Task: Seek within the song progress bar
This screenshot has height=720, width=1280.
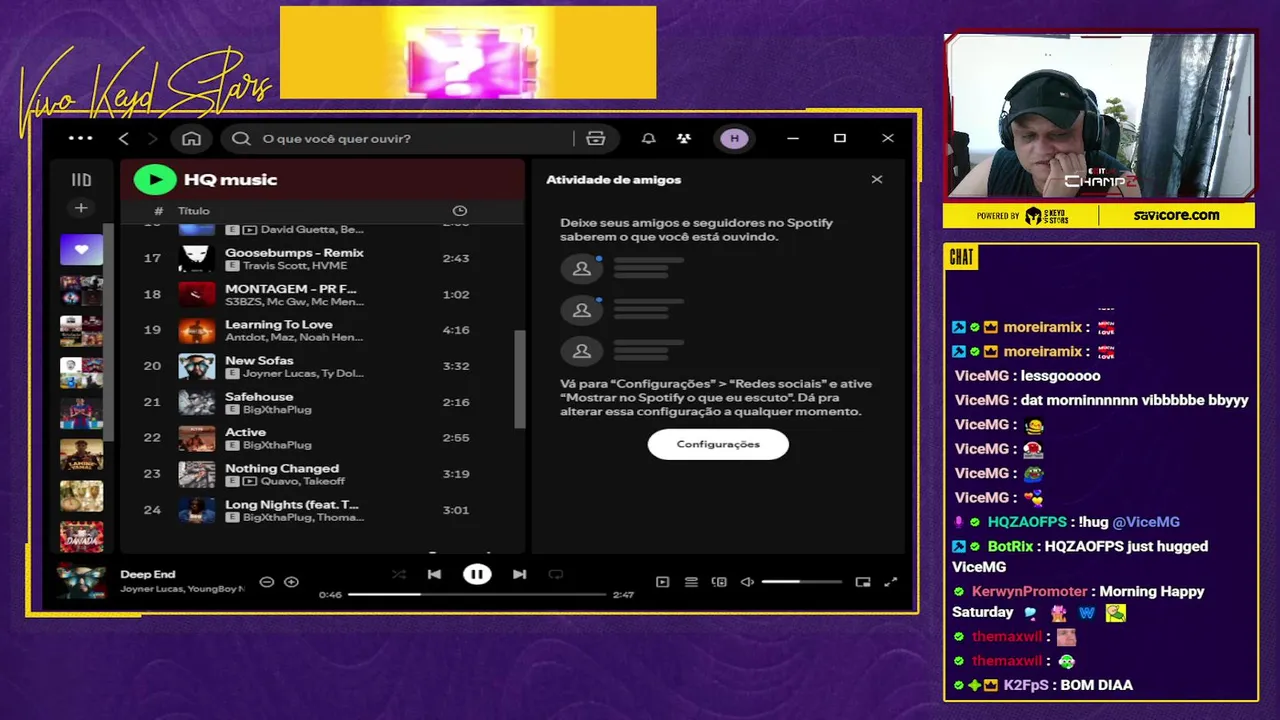Action: coord(477,594)
